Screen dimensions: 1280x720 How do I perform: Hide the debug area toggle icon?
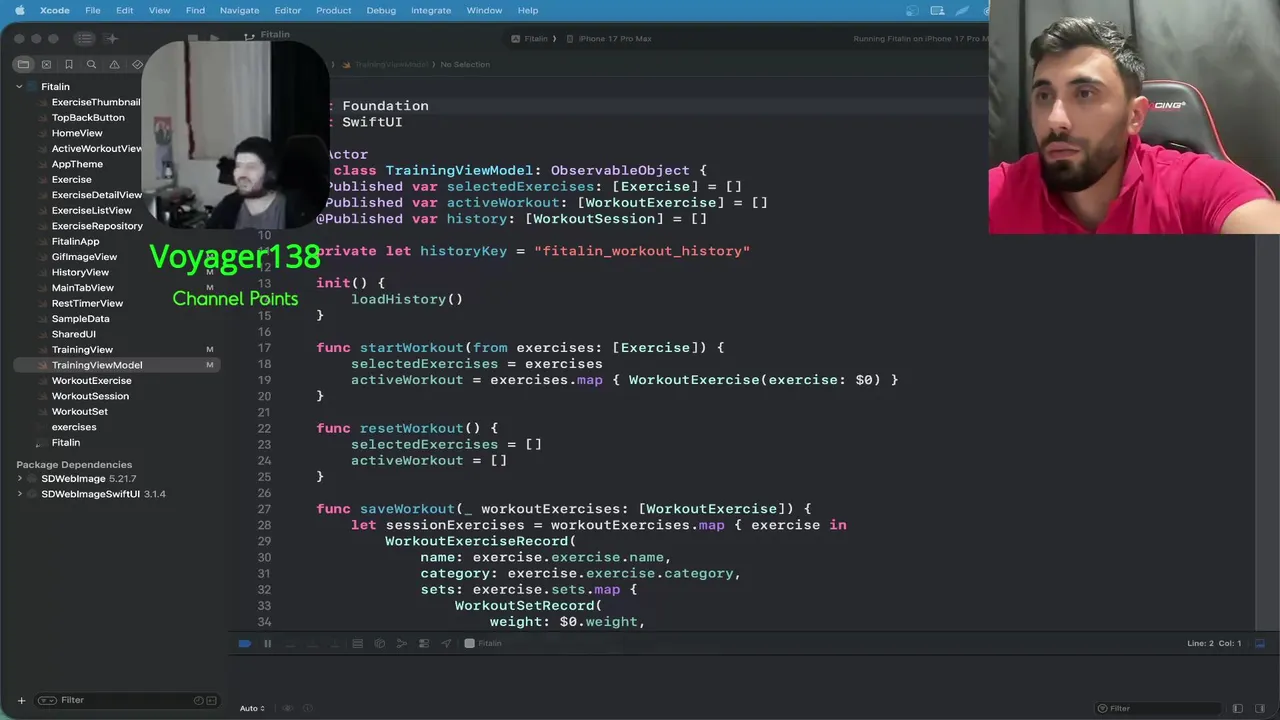(x=1260, y=644)
